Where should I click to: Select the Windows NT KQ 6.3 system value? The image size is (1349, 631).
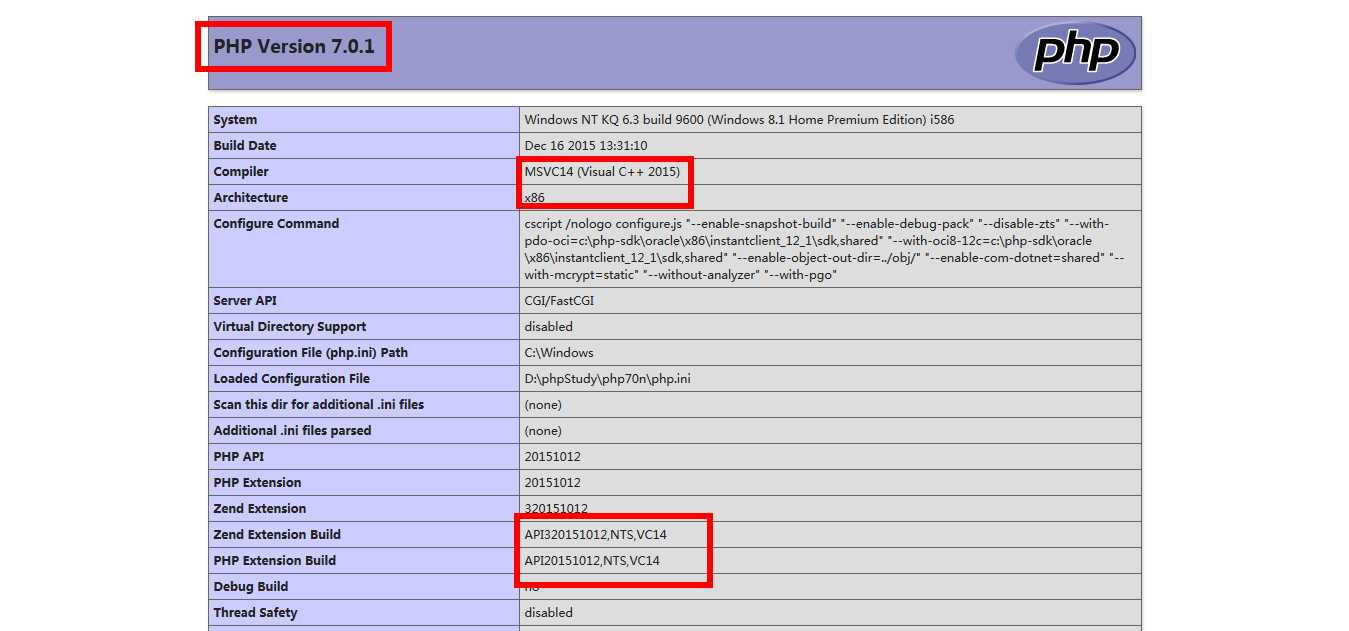point(739,120)
